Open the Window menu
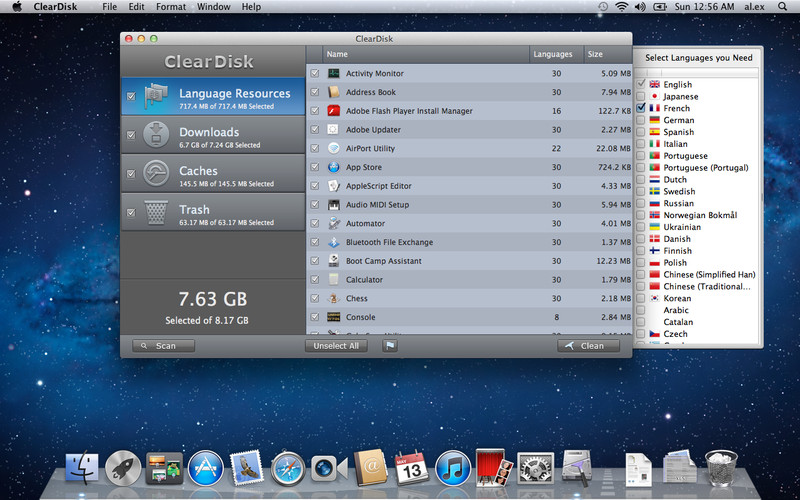This screenshot has width=800, height=500. click(x=213, y=7)
